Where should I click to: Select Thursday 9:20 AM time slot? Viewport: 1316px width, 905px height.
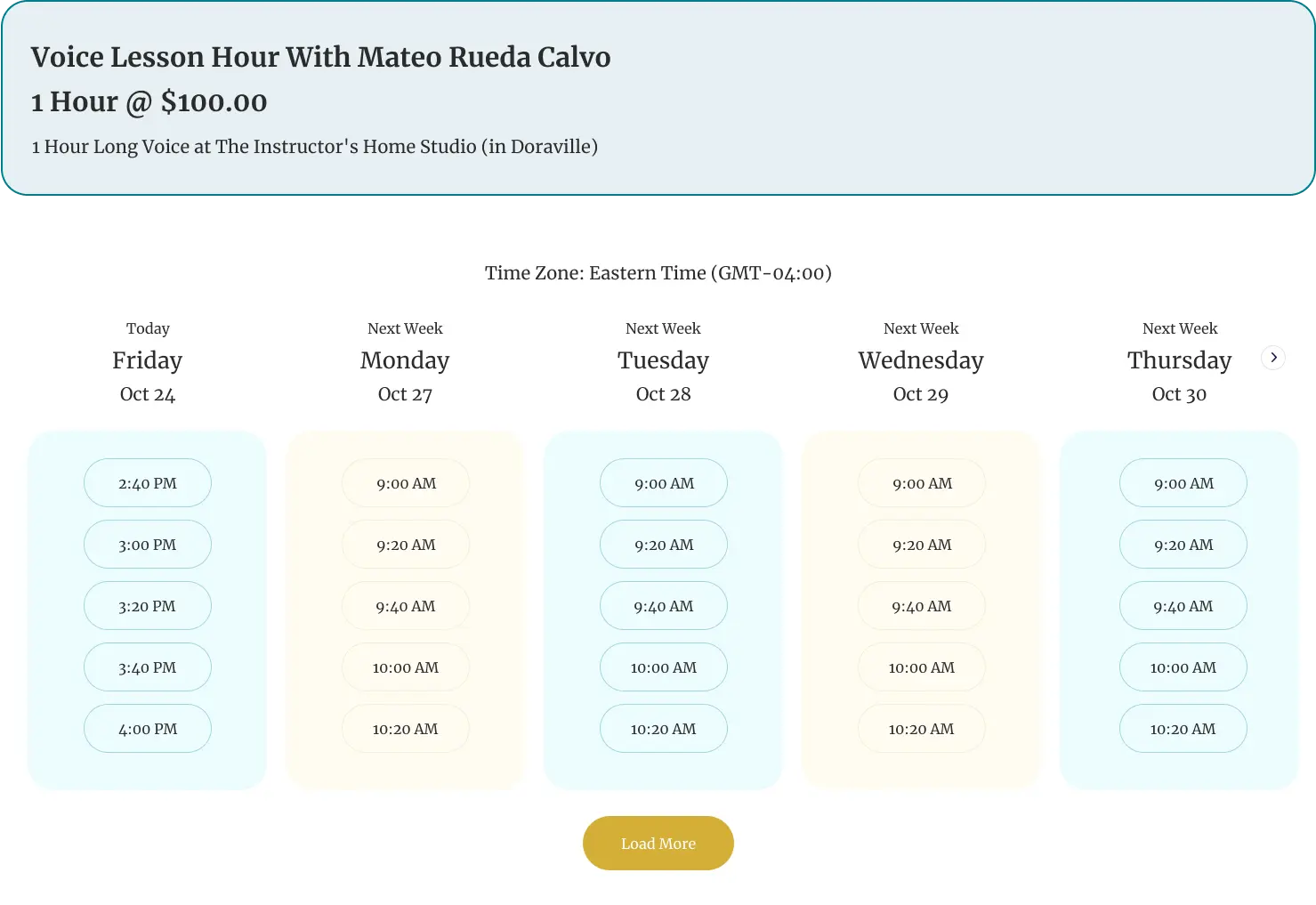(x=1183, y=545)
